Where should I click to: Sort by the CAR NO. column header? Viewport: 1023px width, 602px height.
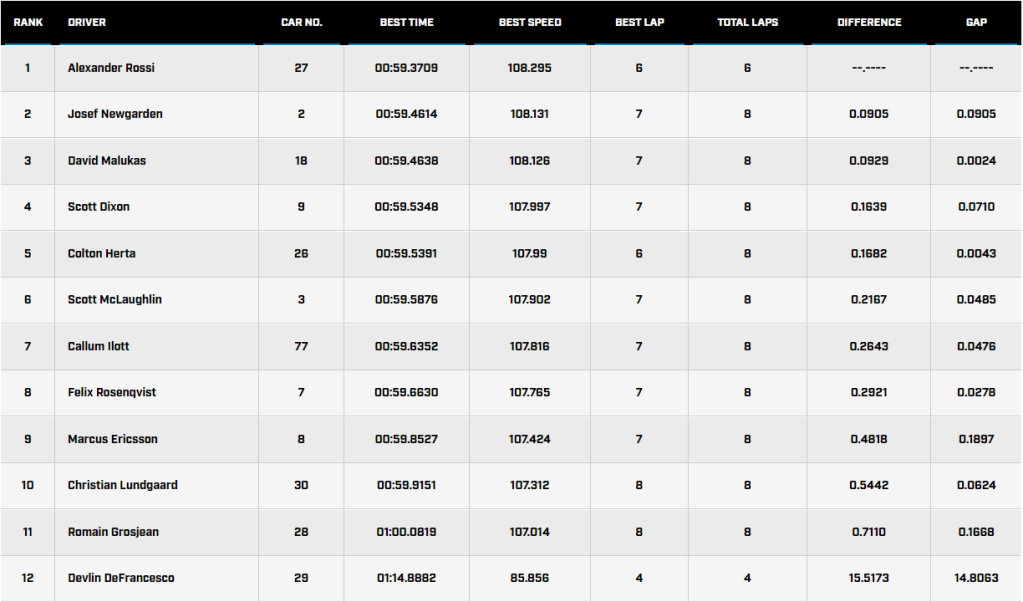point(301,22)
